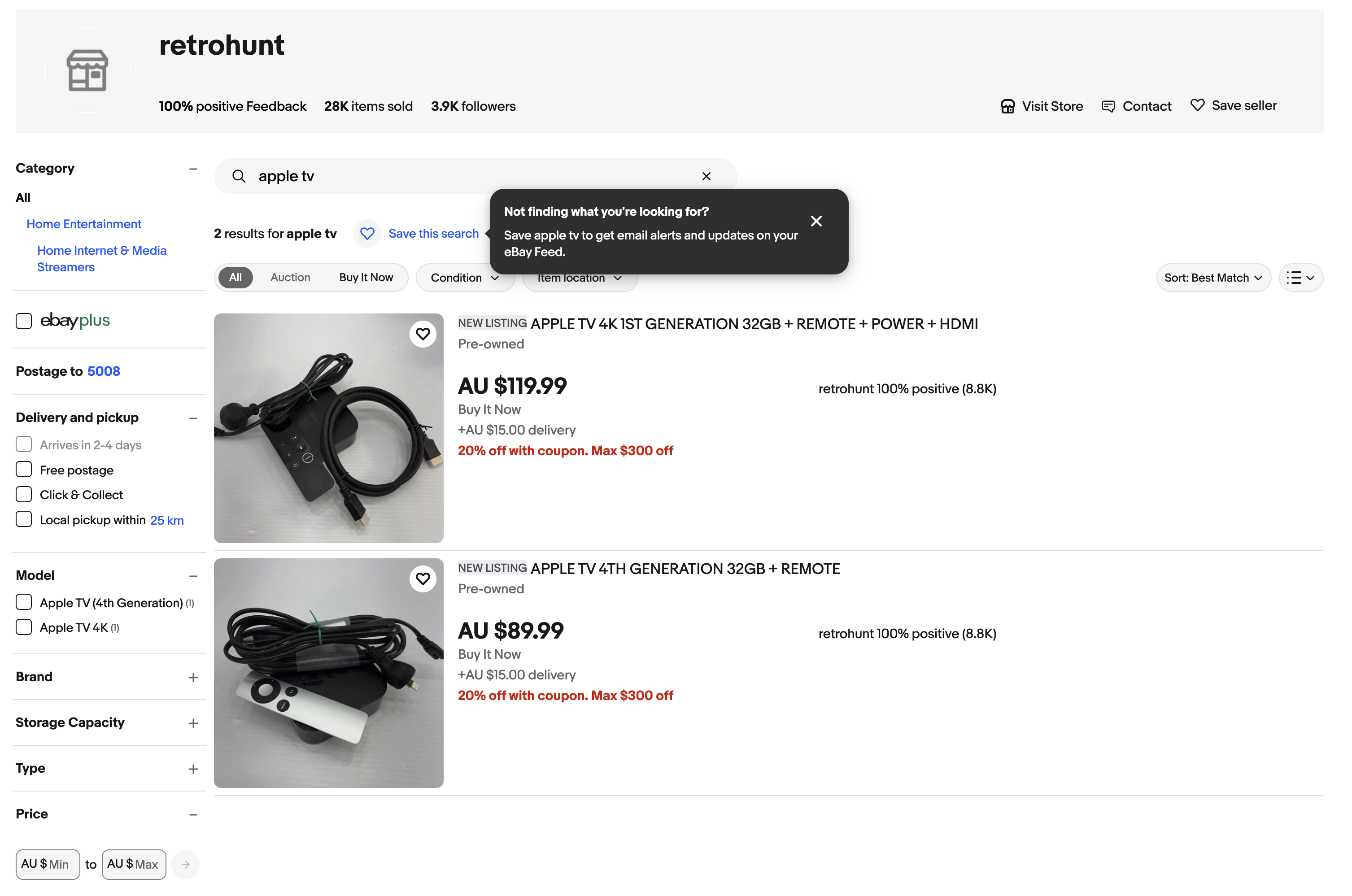Image resolution: width=1352 pixels, height=896 pixels.
Task: Click the Save seller heart icon
Action: point(1197,105)
